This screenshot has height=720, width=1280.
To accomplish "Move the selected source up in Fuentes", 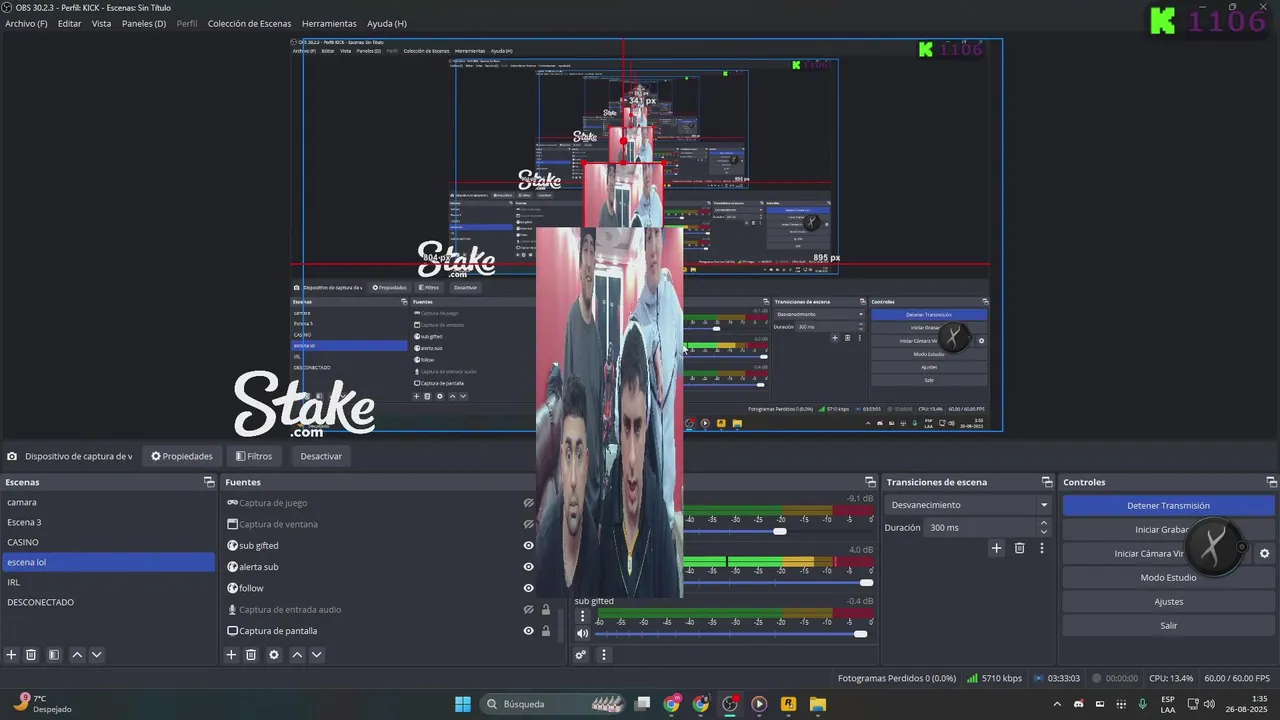I will pyautogui.click(x=297, y=655).
